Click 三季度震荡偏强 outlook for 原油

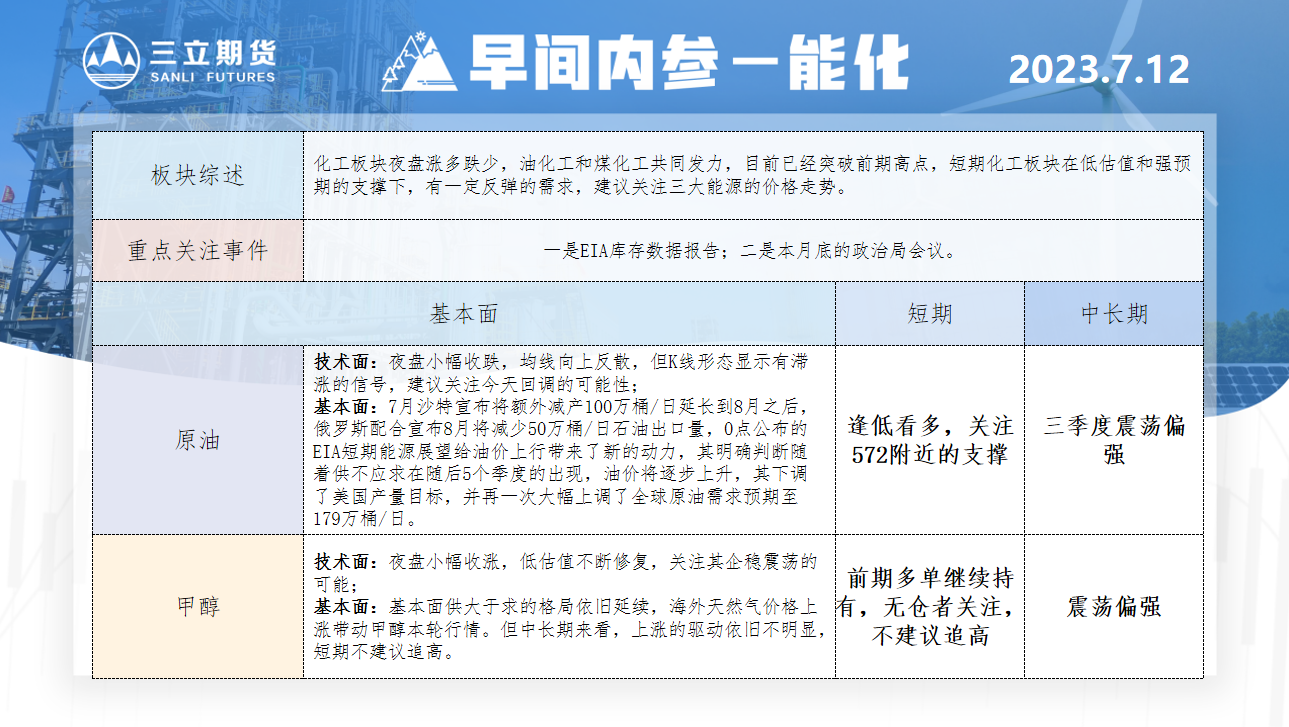tap(1114, 440)
